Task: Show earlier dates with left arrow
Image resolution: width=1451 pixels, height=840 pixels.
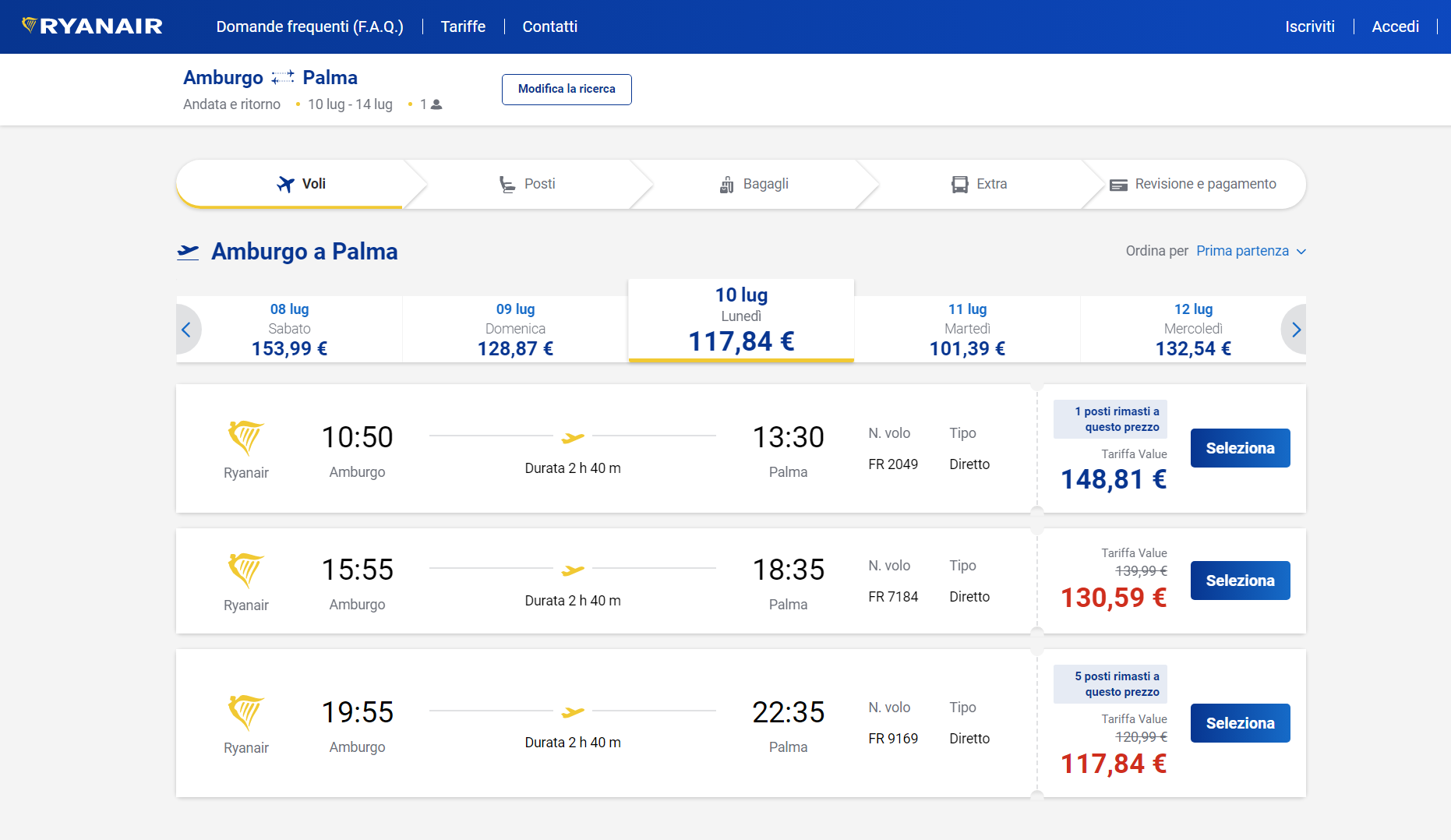Action: coord(185,330)
